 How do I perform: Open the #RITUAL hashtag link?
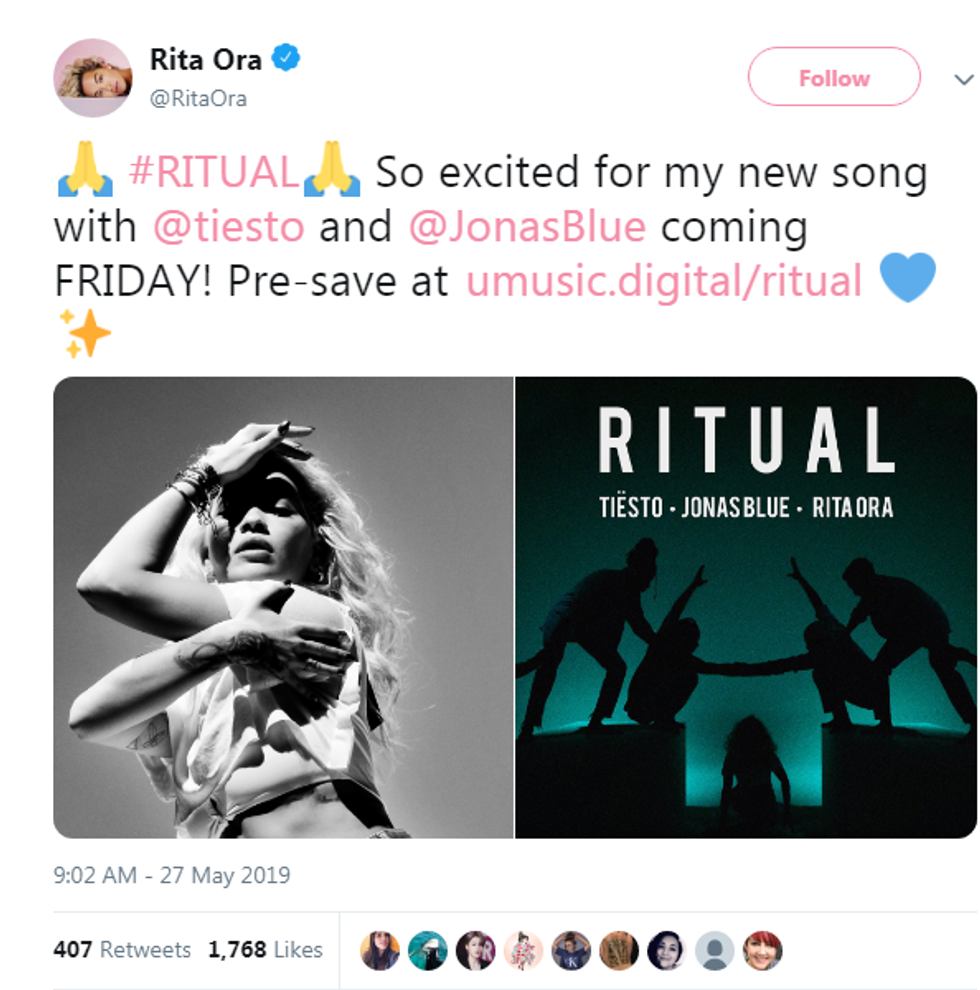click(214, 172)
